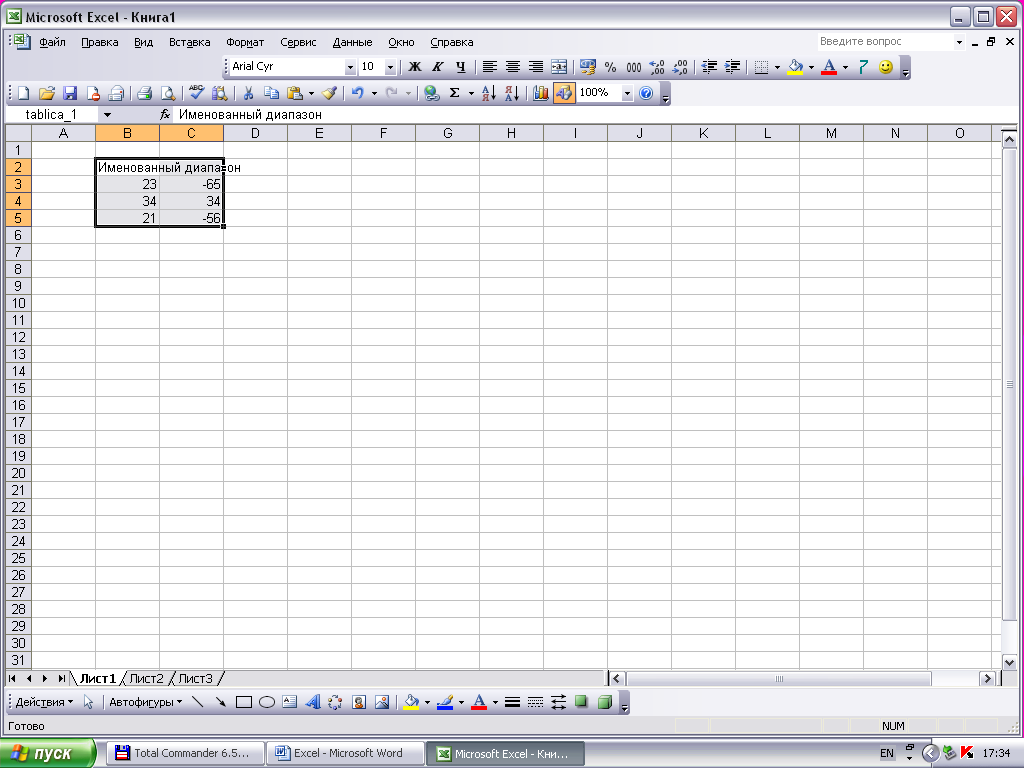Open the Файл menu

coord(52,42)
